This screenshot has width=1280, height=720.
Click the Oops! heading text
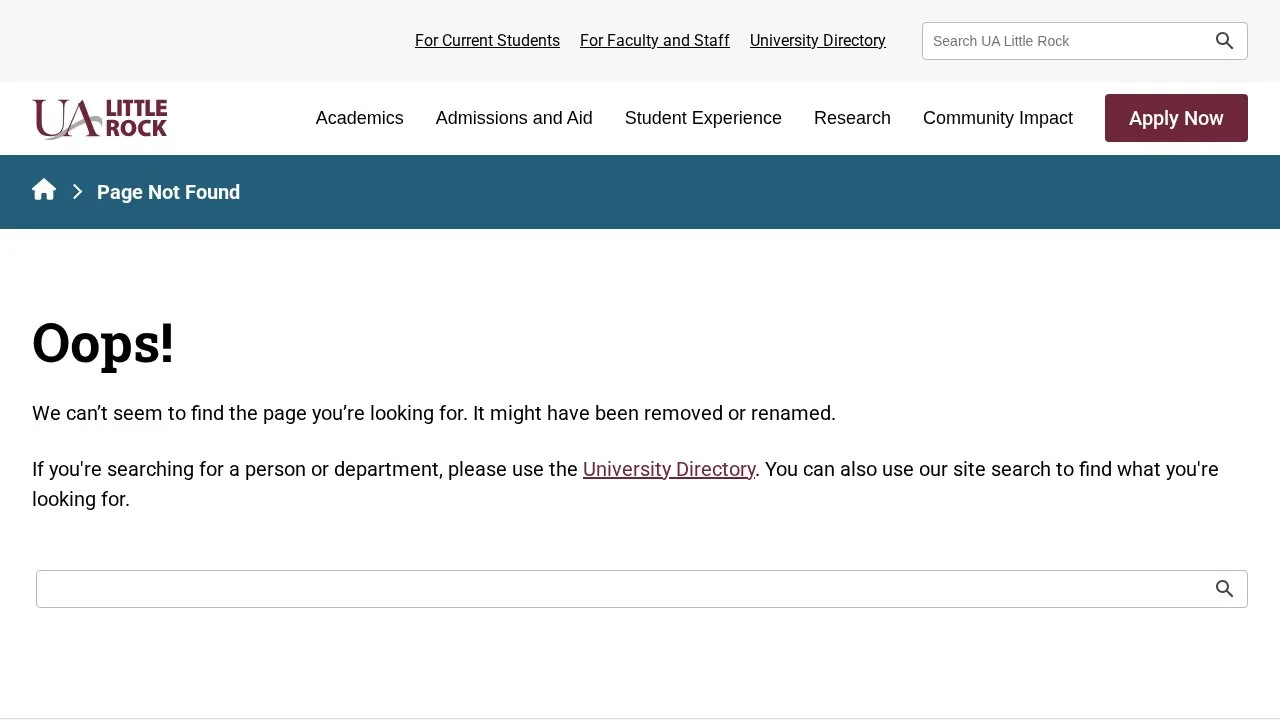pos(103,343)
